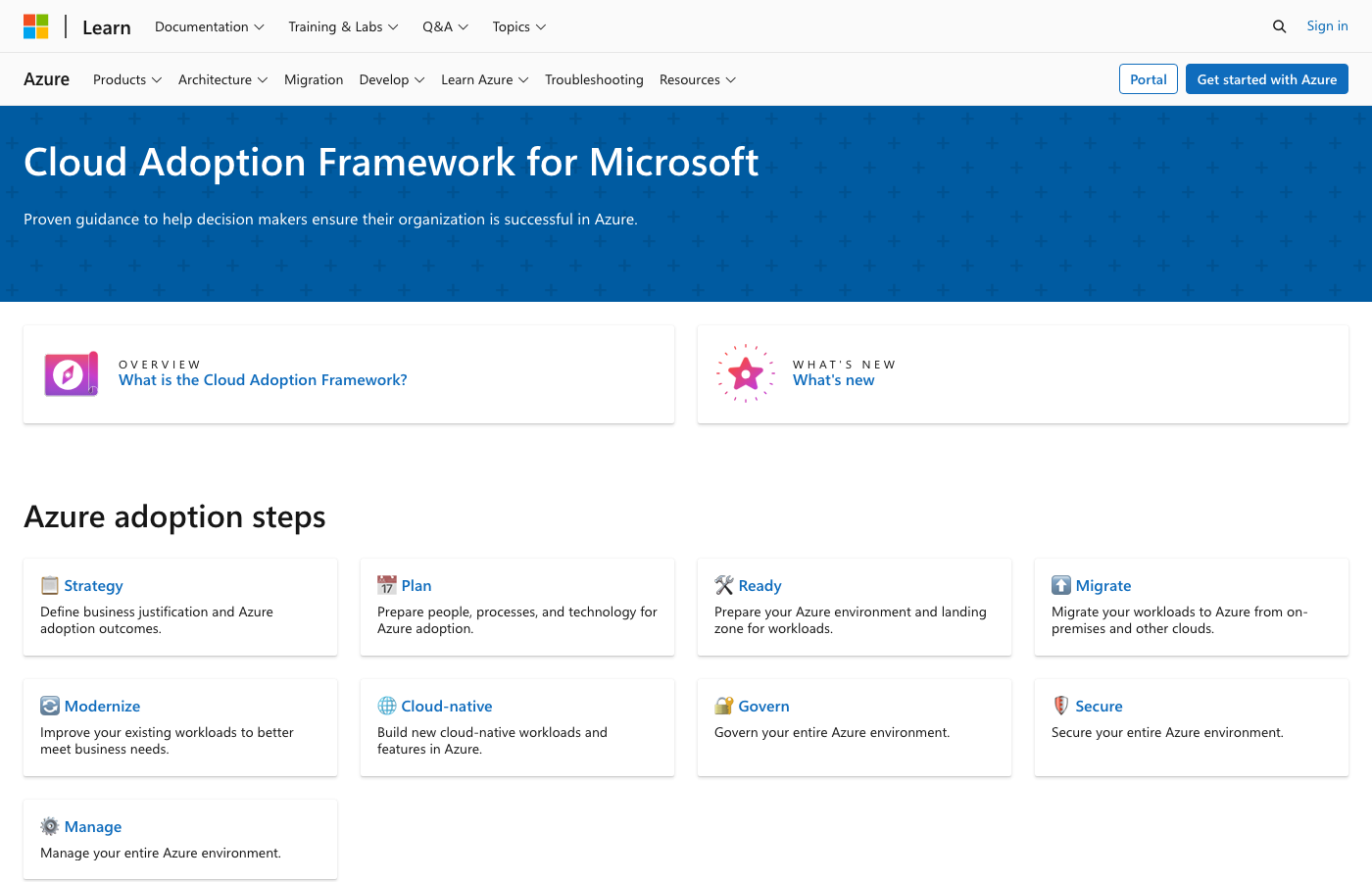
Task: Click the What's new star icon
Action: pos(746,373)
